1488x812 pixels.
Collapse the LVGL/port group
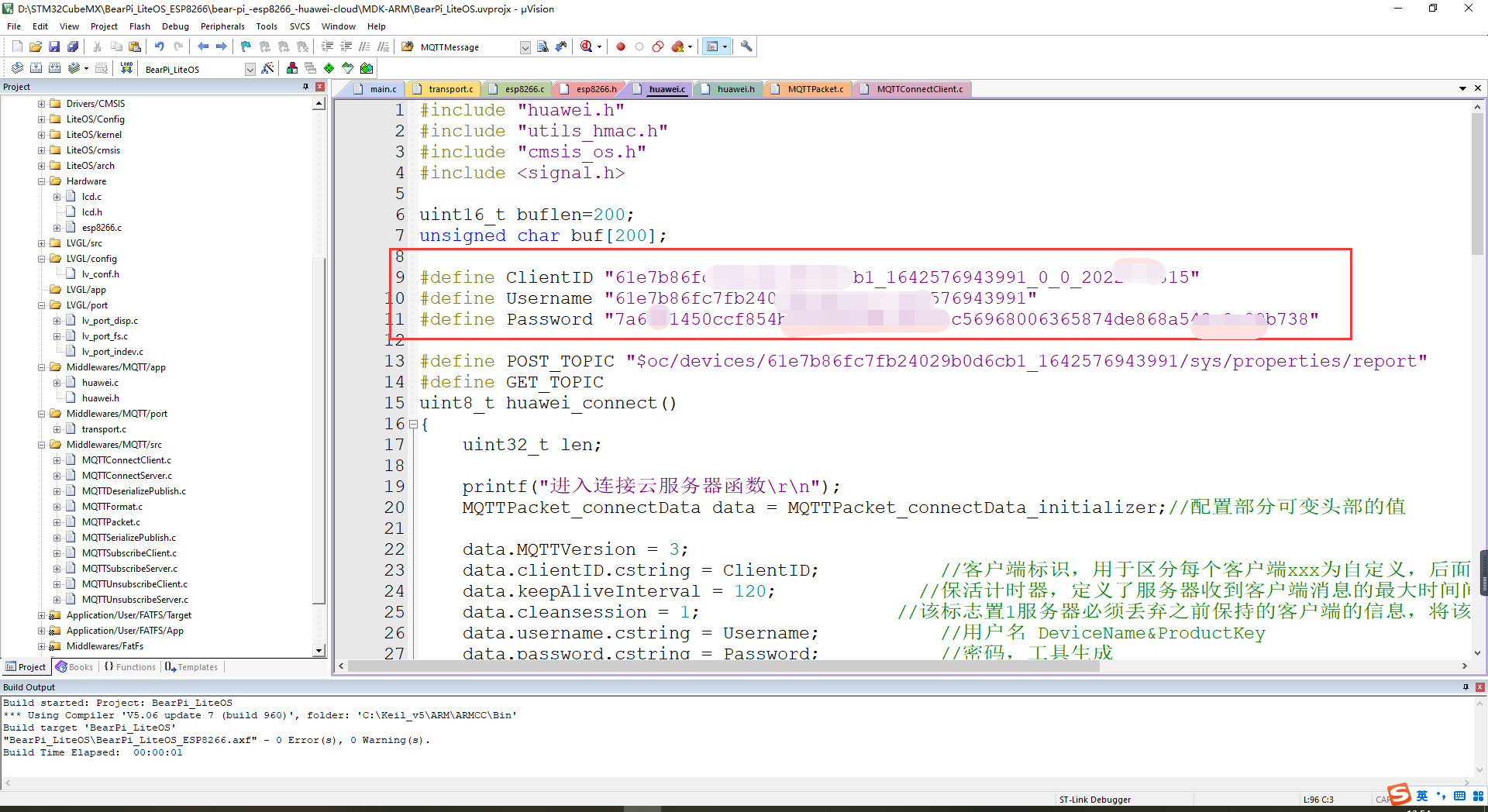42,305
